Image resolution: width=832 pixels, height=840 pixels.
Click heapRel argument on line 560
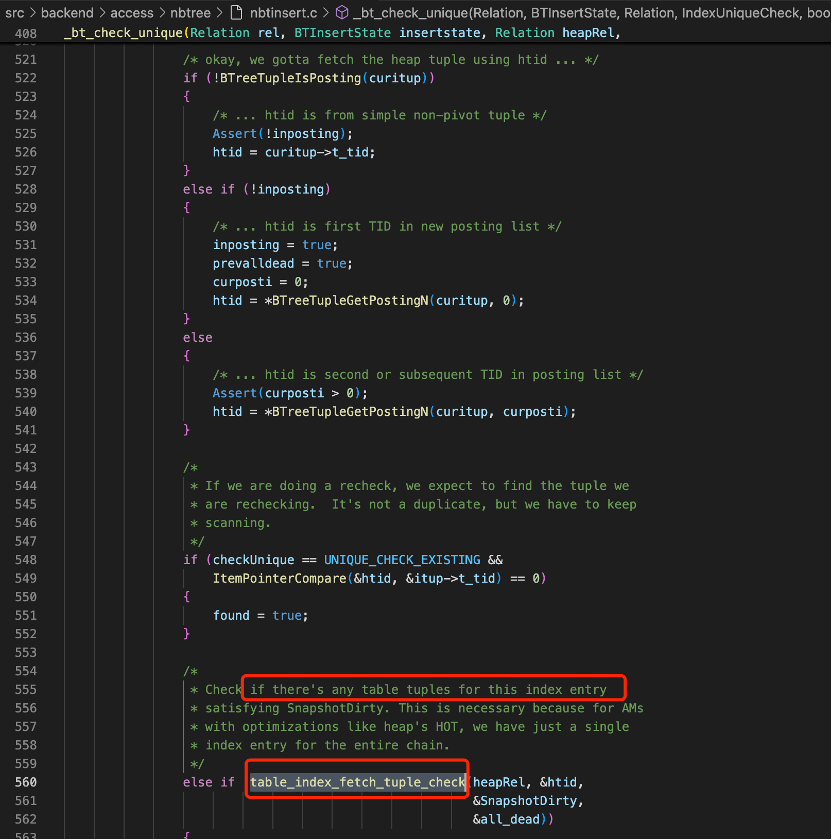pyautogui.click(x=499, y=782)
